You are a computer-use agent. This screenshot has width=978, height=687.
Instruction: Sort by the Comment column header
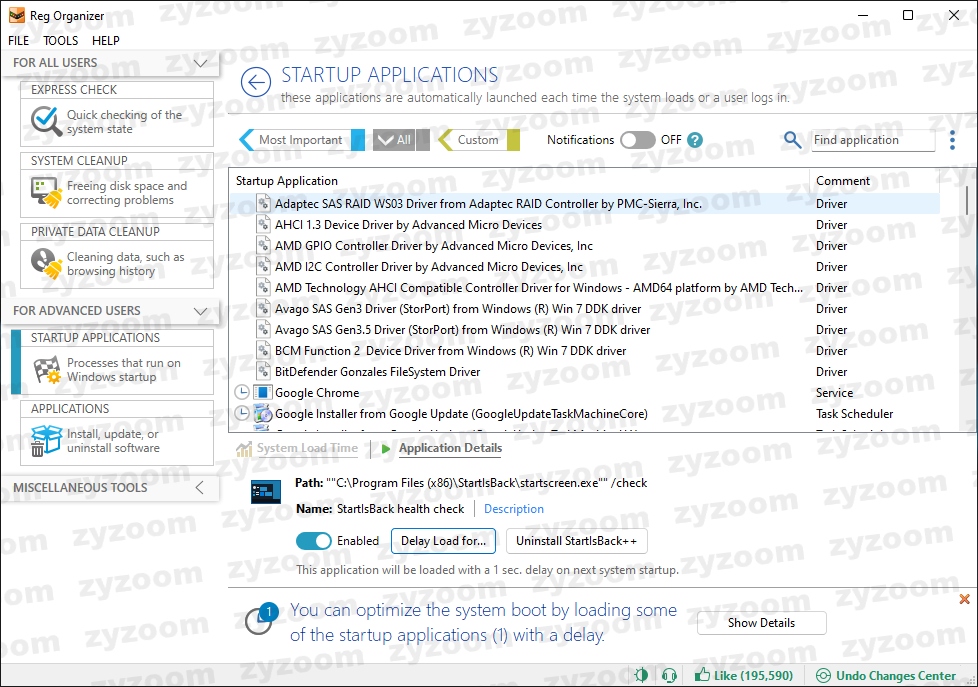click(874, 181)
